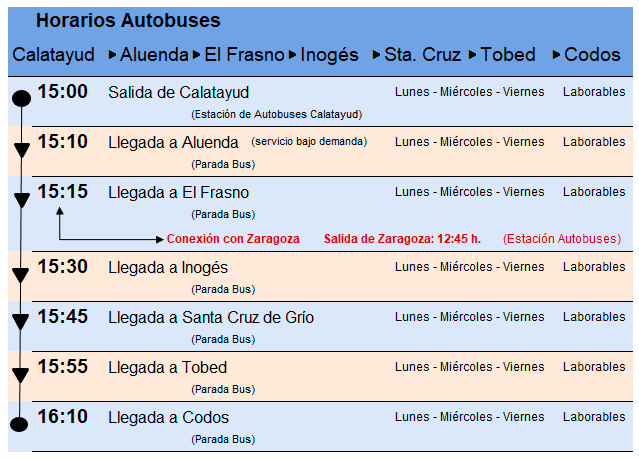Click the down arrow marker beside 15:15
This screenshot has width=639, height=460.
(20, 201)
